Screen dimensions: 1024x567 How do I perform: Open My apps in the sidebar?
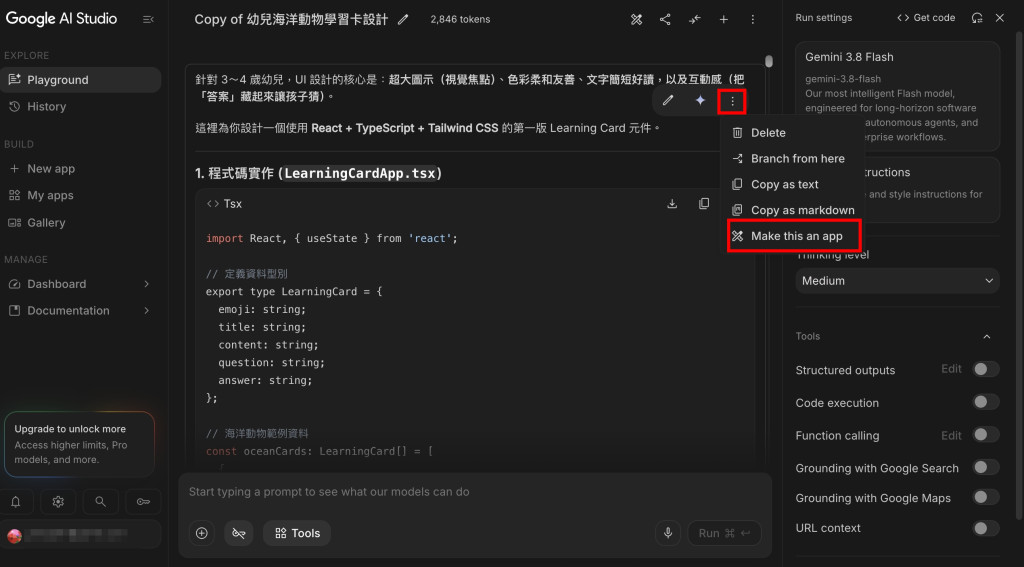click(x=80, y=195)
